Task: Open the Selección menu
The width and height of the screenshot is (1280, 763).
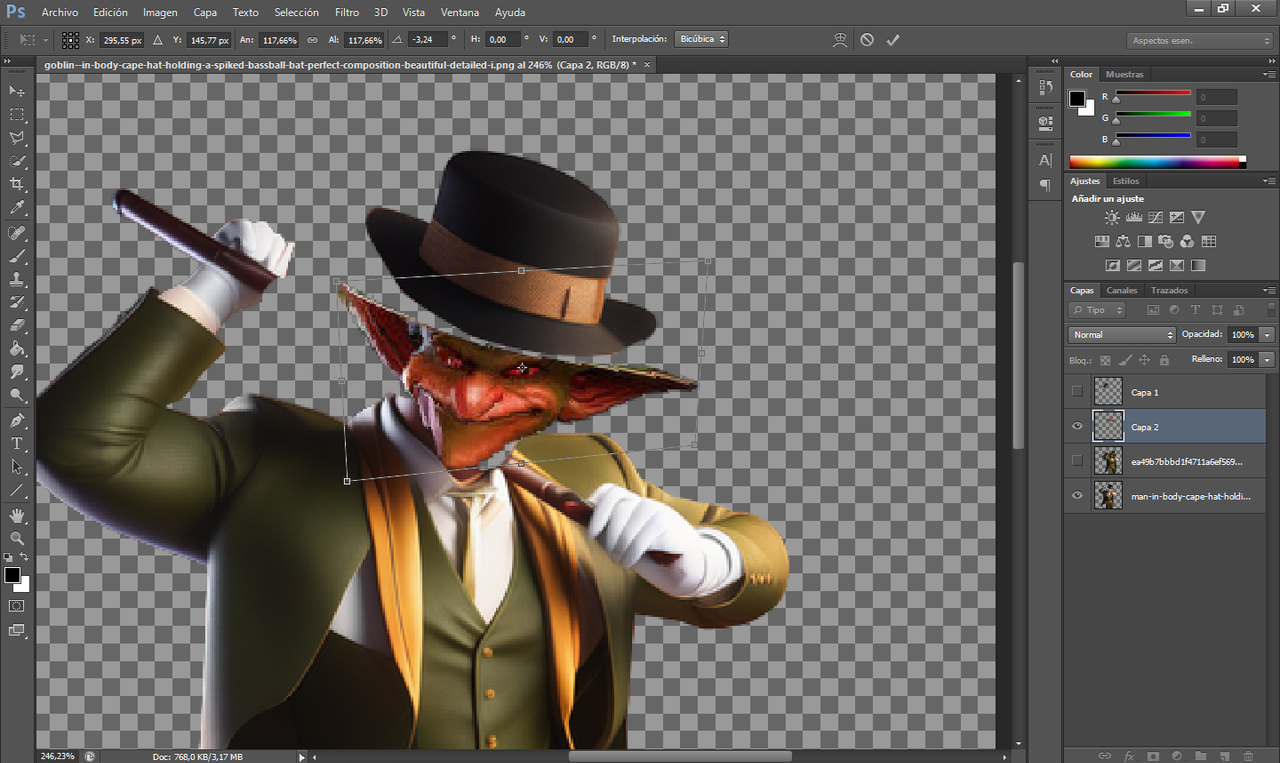Action: click(x=296, y=13)
